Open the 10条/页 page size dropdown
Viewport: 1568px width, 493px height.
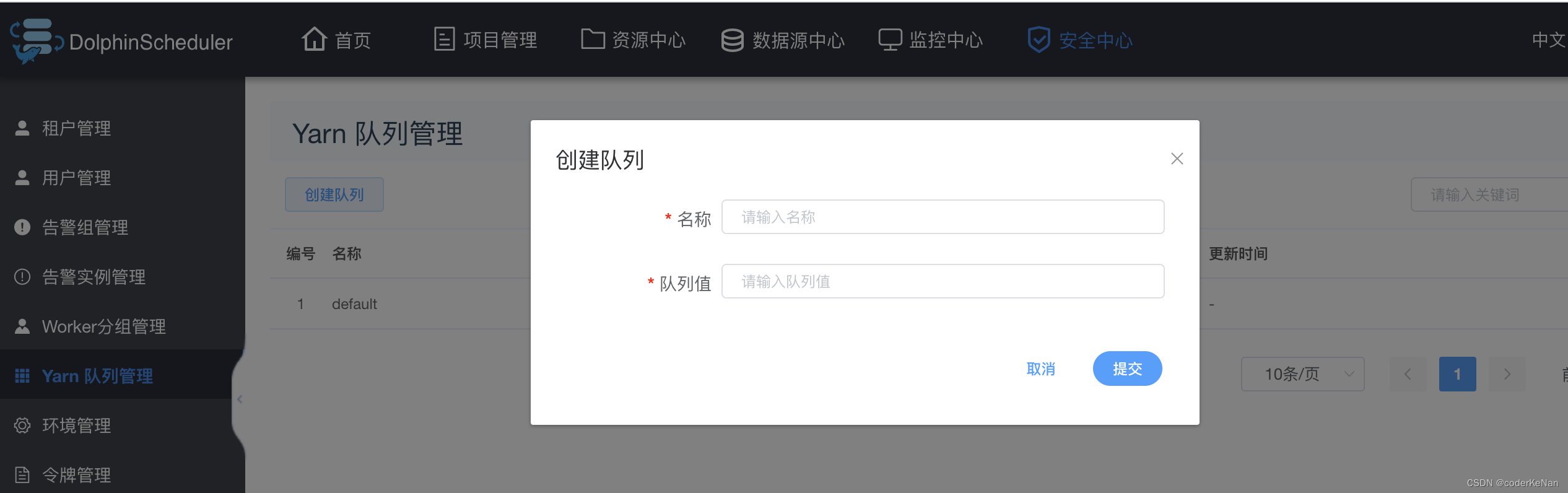(x=1302, y=374)
